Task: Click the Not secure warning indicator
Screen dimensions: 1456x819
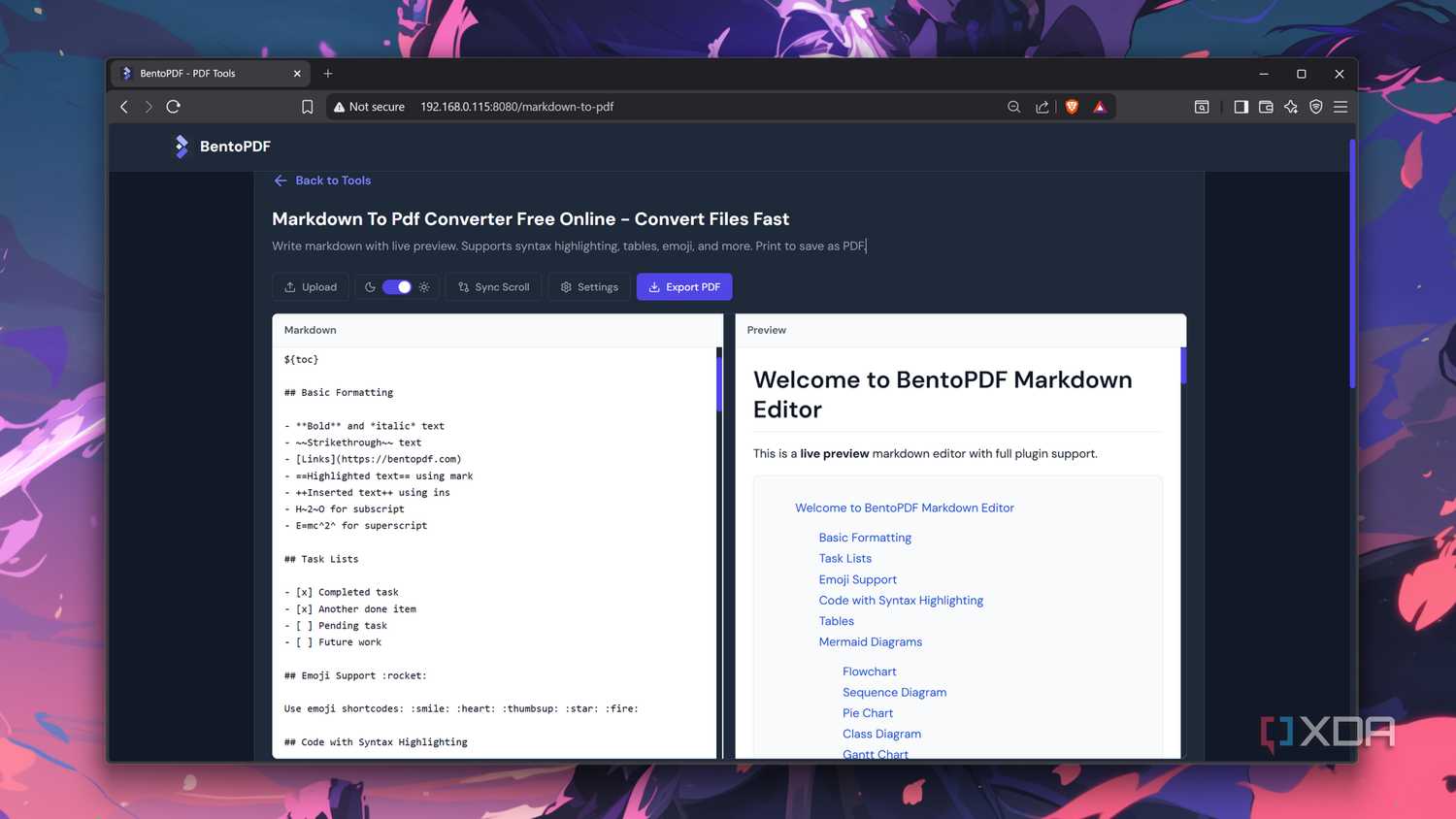Action: tap(369, 107)
